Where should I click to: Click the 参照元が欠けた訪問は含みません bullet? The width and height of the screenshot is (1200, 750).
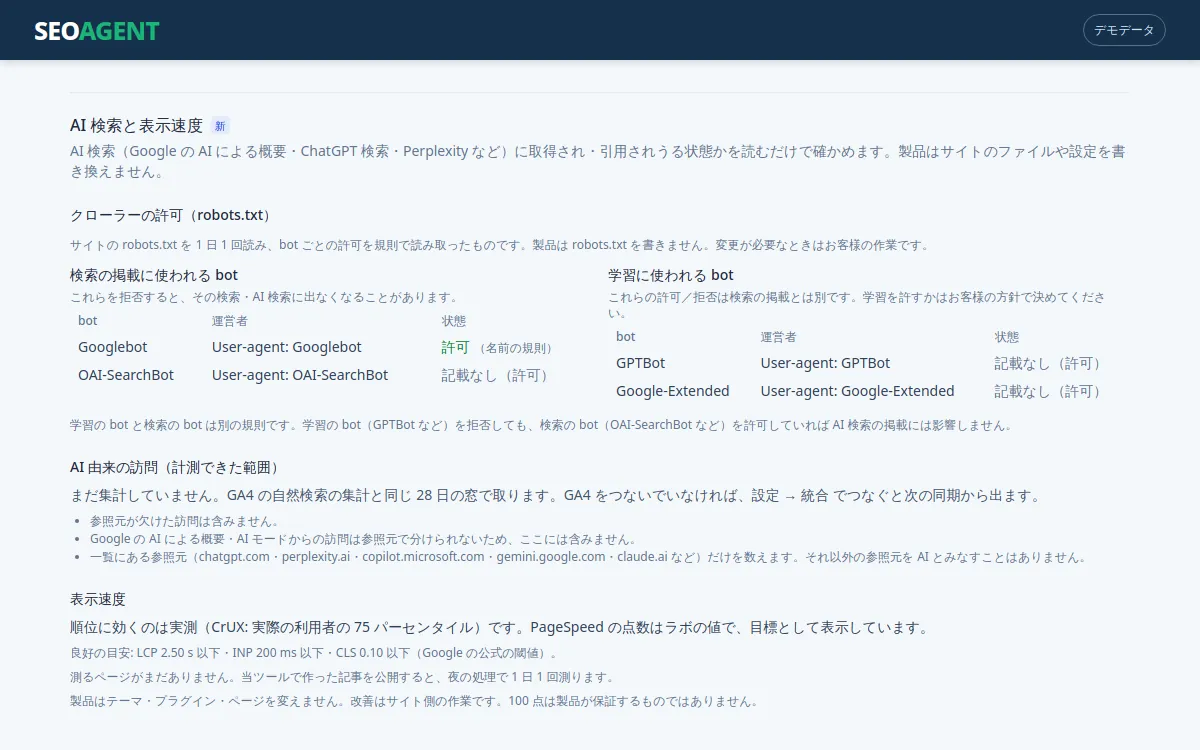(185, 521)
